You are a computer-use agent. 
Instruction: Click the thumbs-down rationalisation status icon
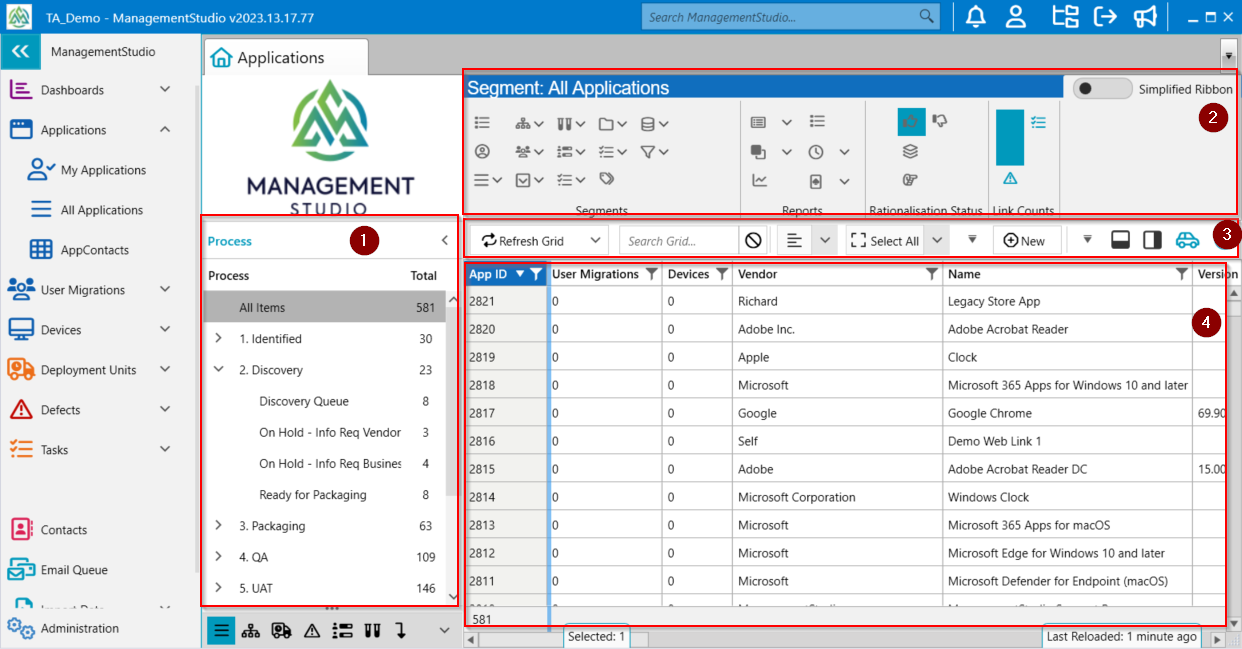coord(940,121)
